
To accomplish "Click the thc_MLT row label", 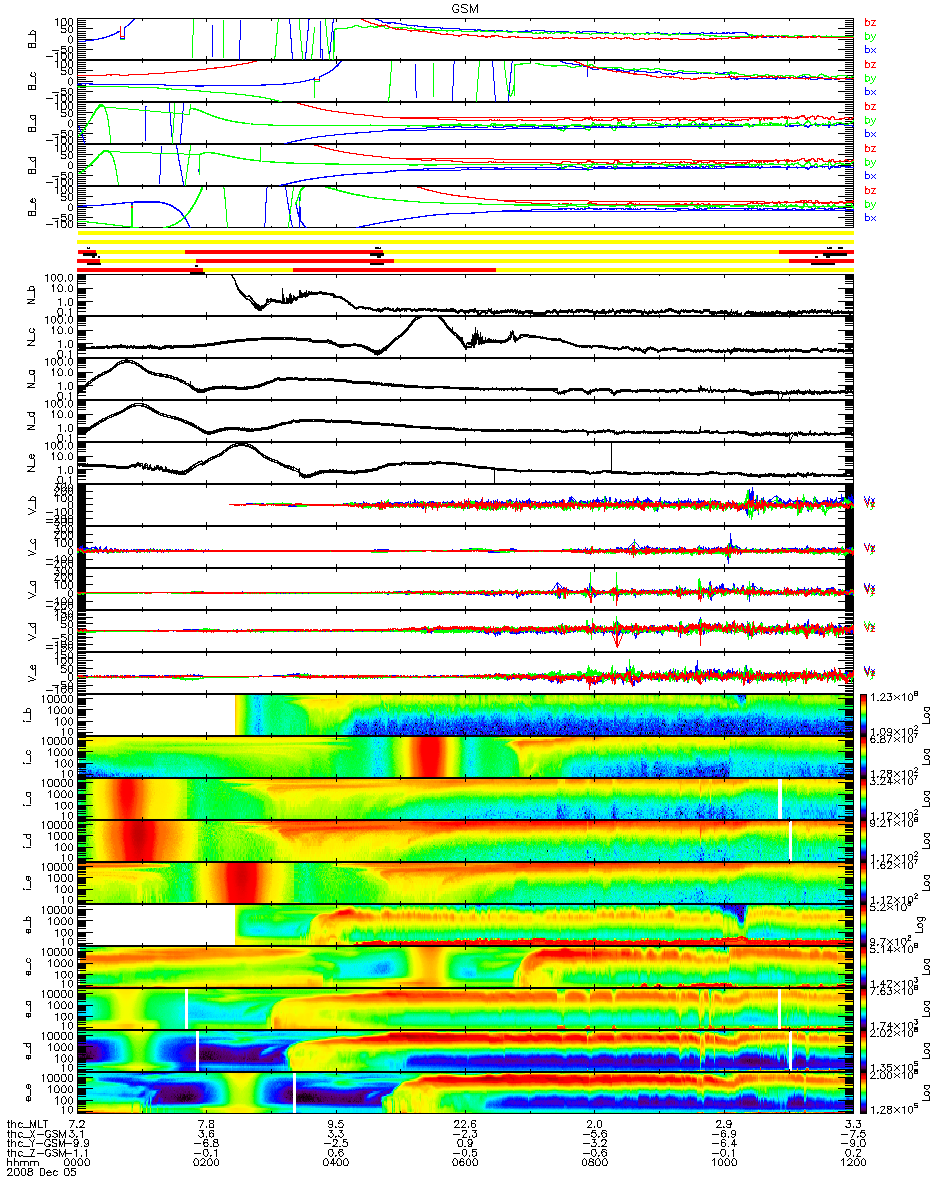I will tap(26, 1125).
